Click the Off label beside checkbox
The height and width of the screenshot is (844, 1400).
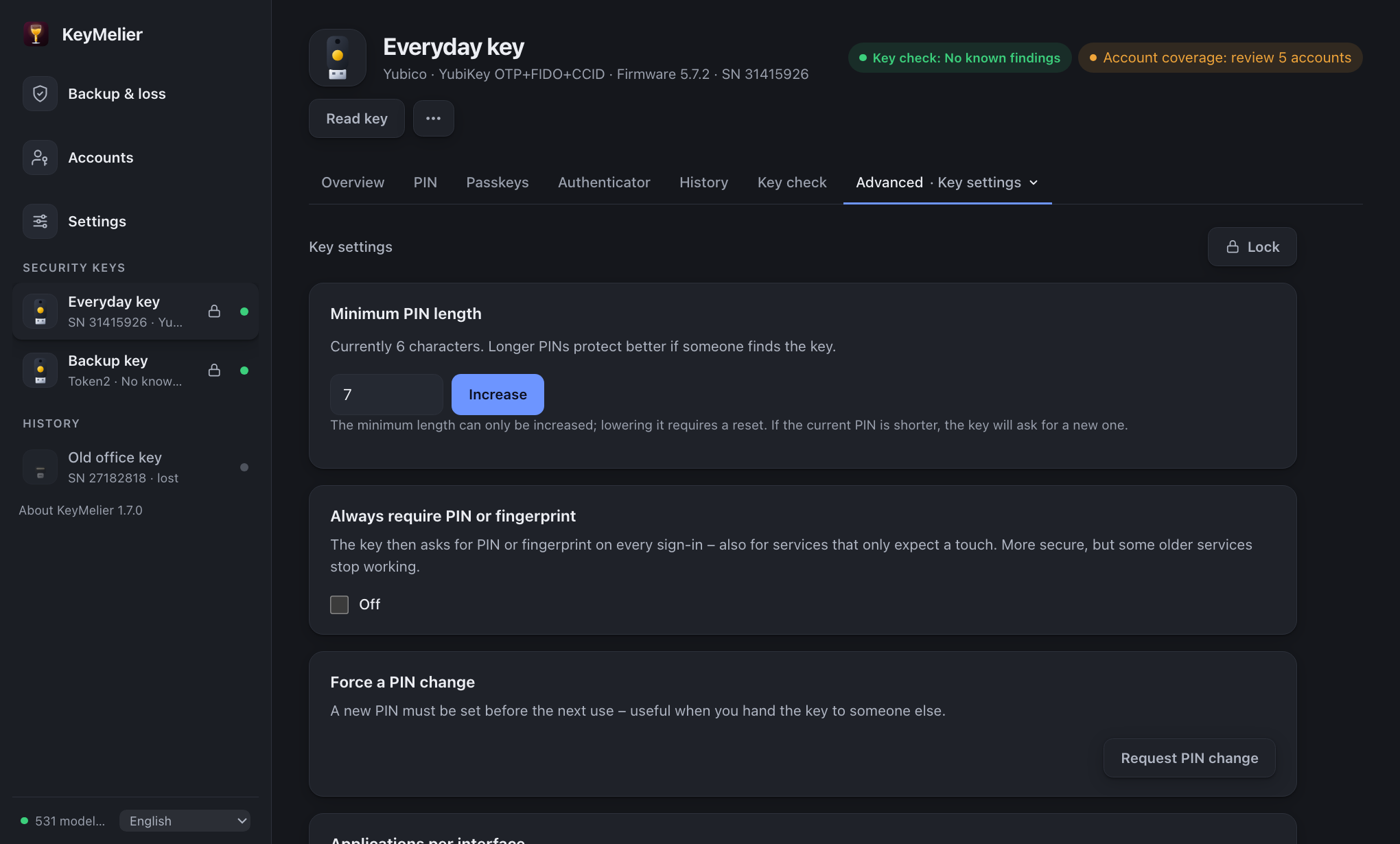(369, 605)
